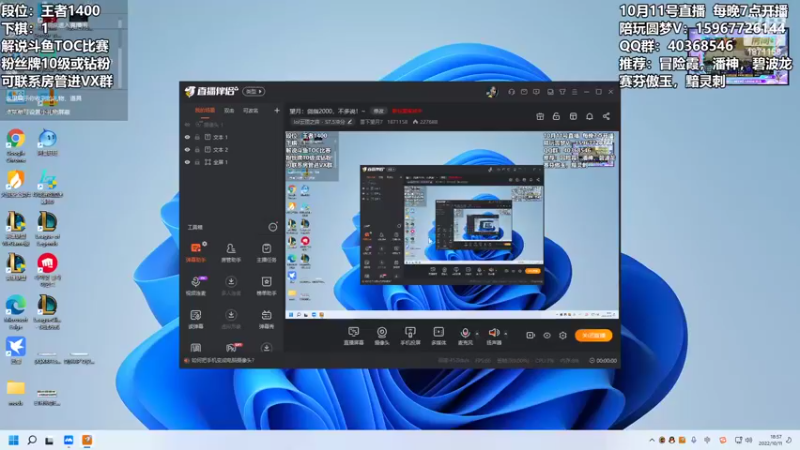Switch to the third scene tab
The width and height of the screenshot is (800, 450).
(x=250, y=110)
